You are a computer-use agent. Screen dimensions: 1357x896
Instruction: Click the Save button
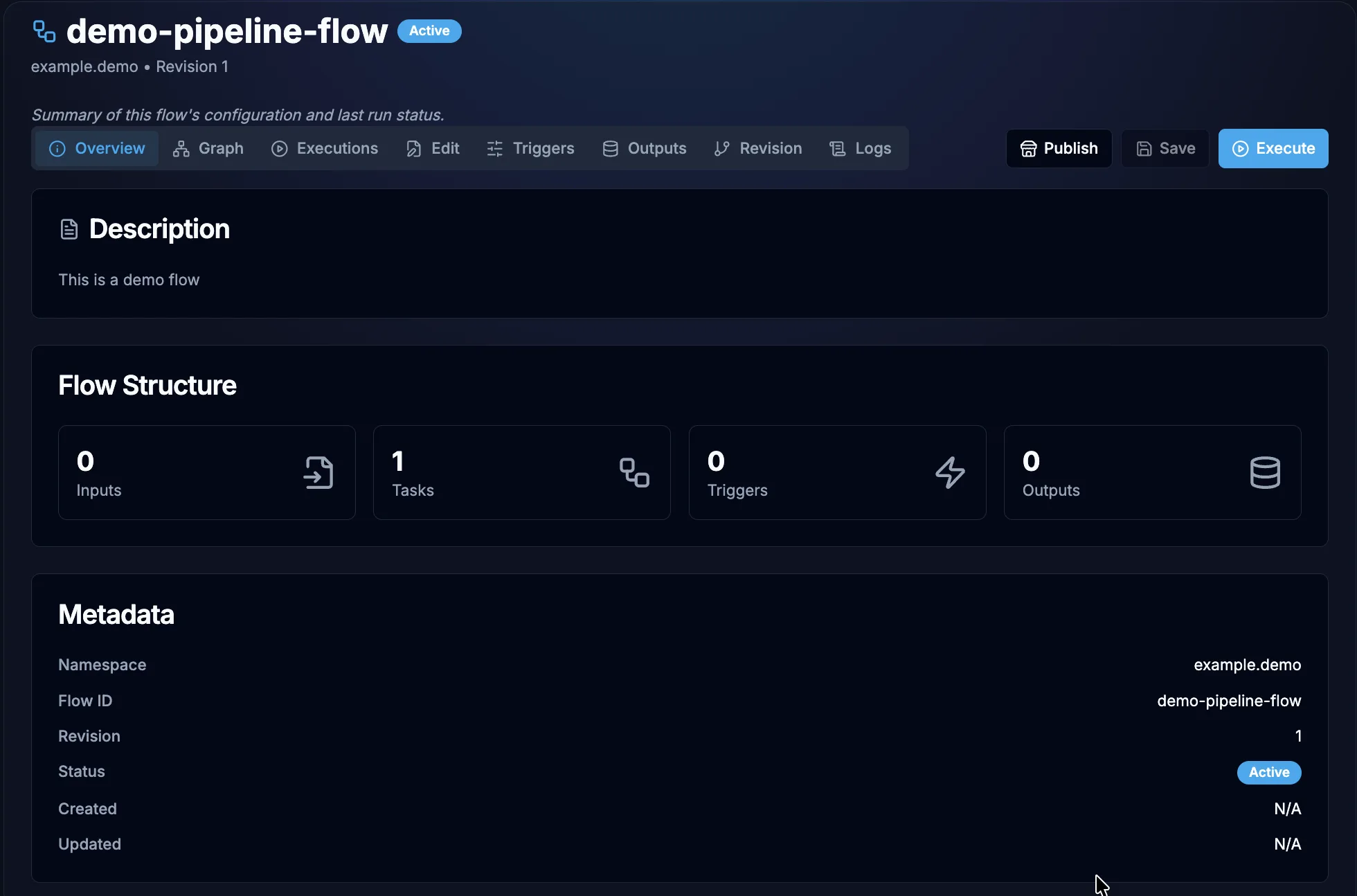click(1165, 149)
